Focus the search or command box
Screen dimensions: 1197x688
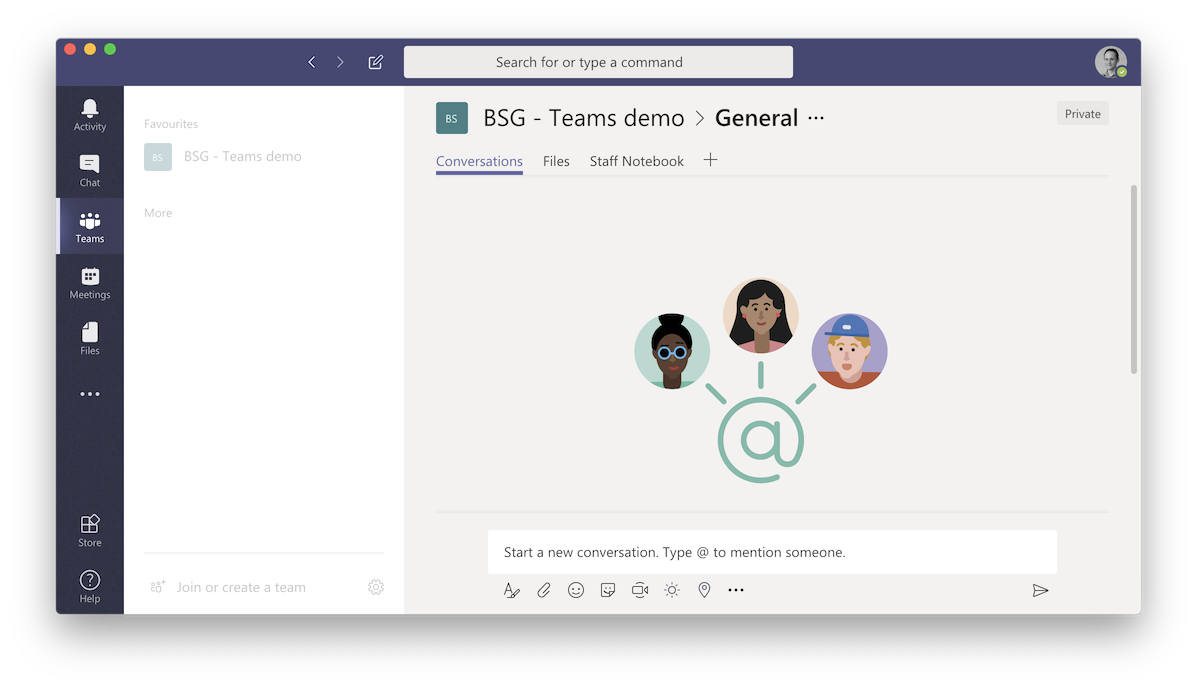(x=598, y=62)
